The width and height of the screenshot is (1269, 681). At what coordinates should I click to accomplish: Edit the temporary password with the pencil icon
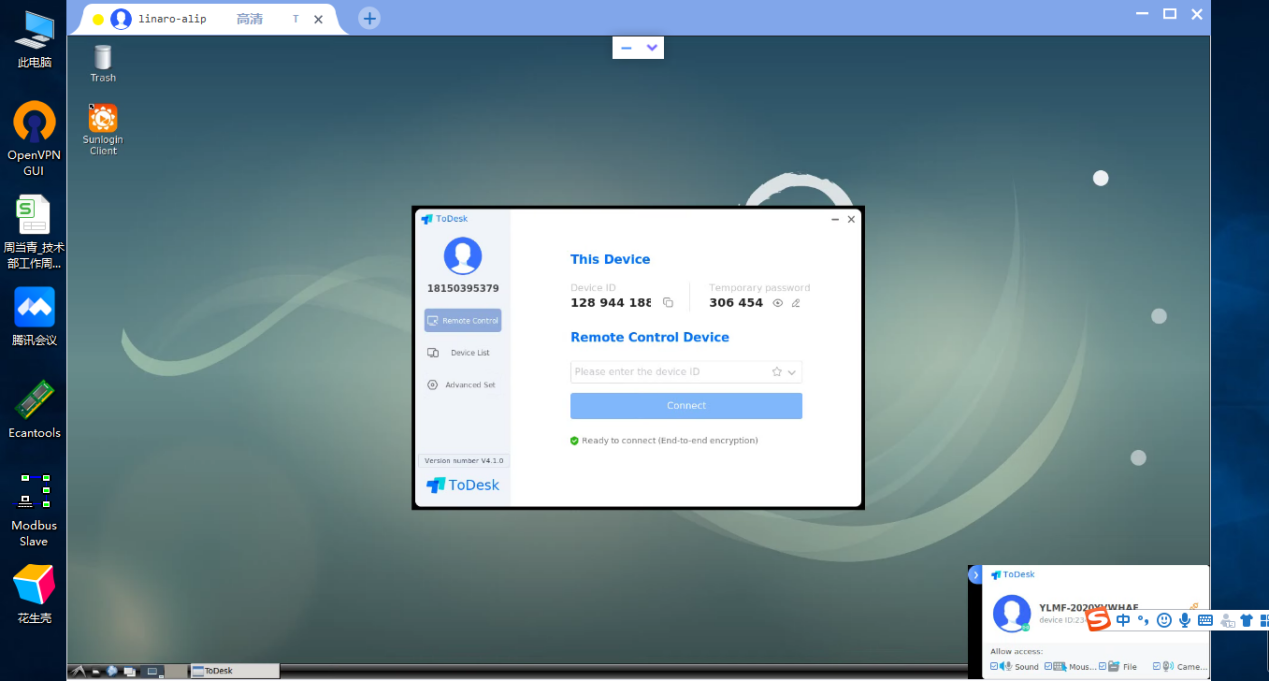click(x=796, y=303)
